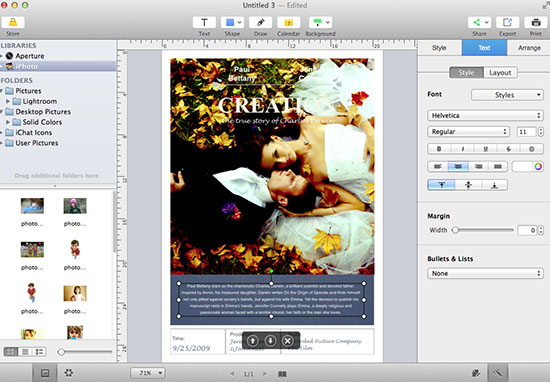Apply italic formatting to text
Screen dimensions: 550x382
tap(462, 149)
